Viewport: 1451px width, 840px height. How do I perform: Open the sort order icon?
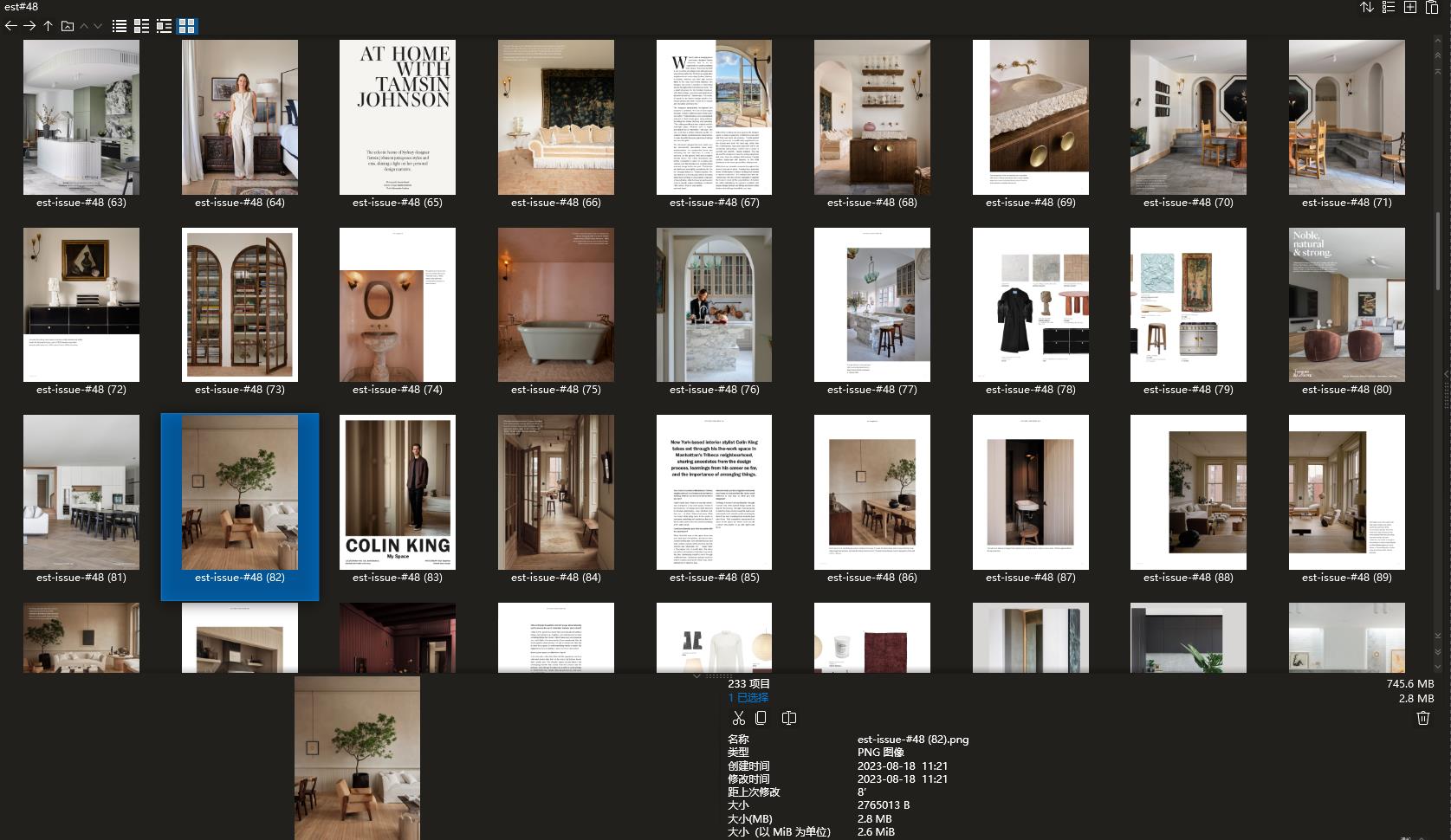pyautogui.click(x=1367, y=8)
